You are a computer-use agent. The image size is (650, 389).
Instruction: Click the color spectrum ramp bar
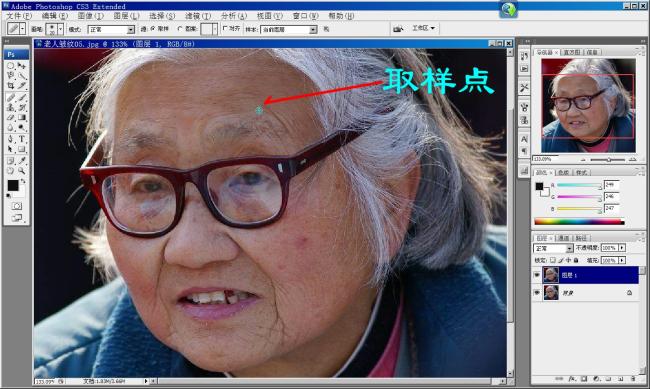579,222
